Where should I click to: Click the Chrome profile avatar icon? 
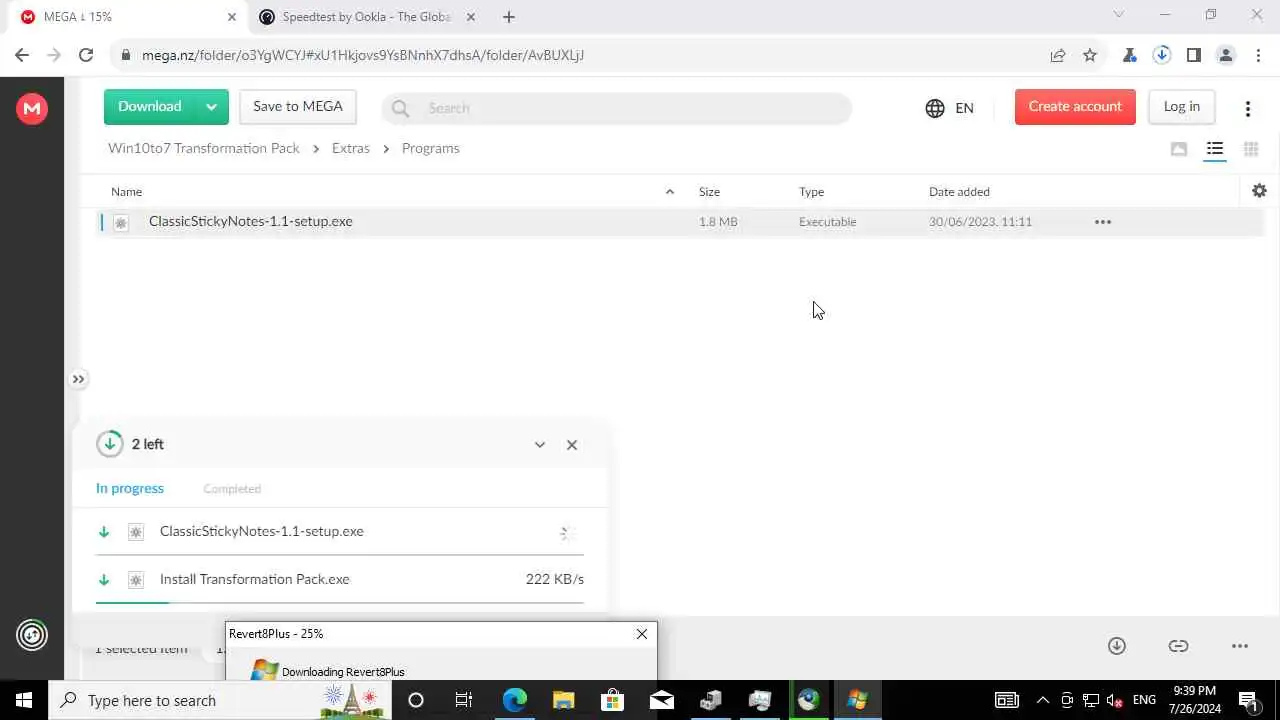pos(1226,55)
